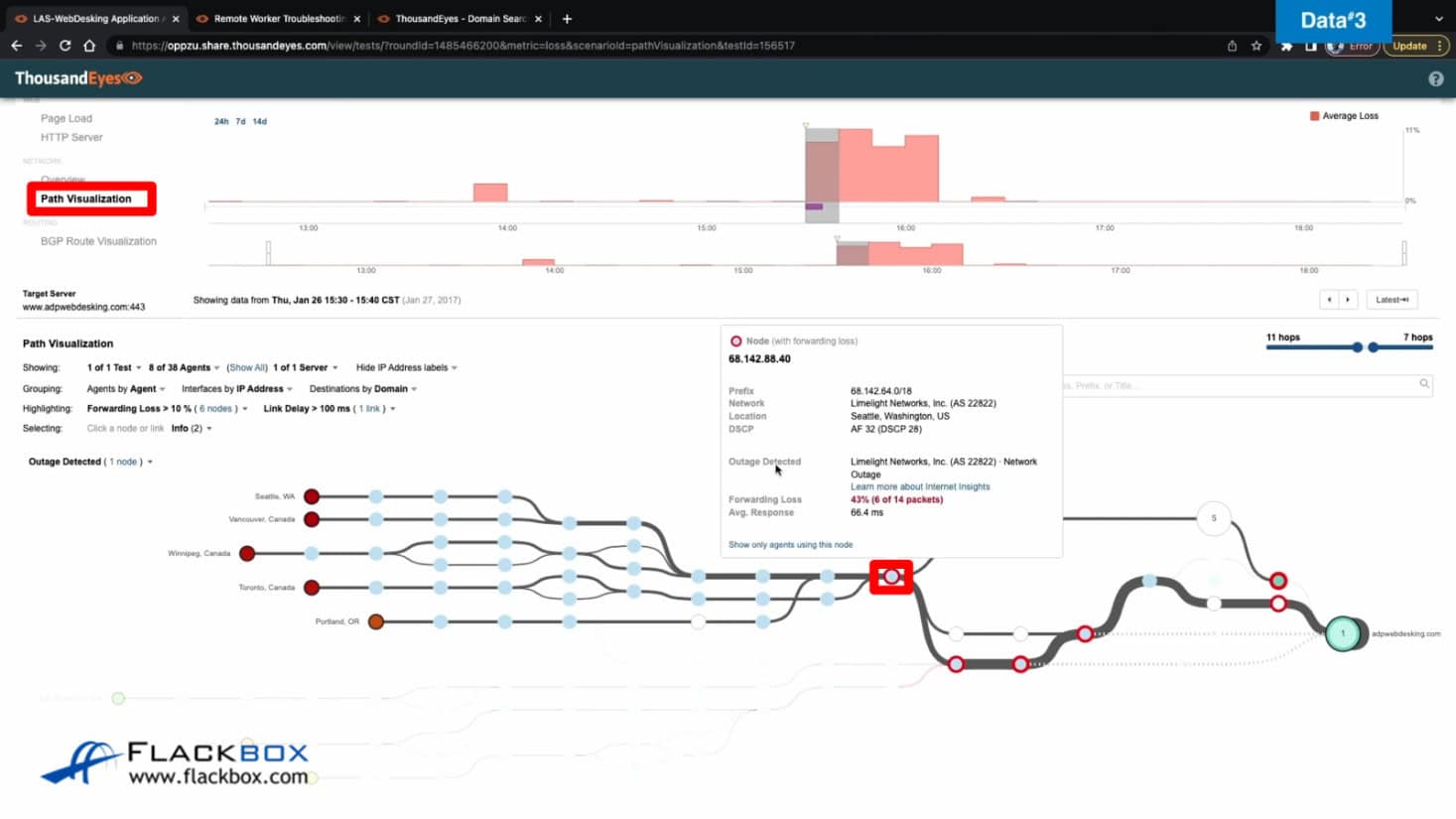This screenshot has width=1456, height=819.
Task: Expand the Forwarding Loss highlighting dropdown
Action: (245, 409)
